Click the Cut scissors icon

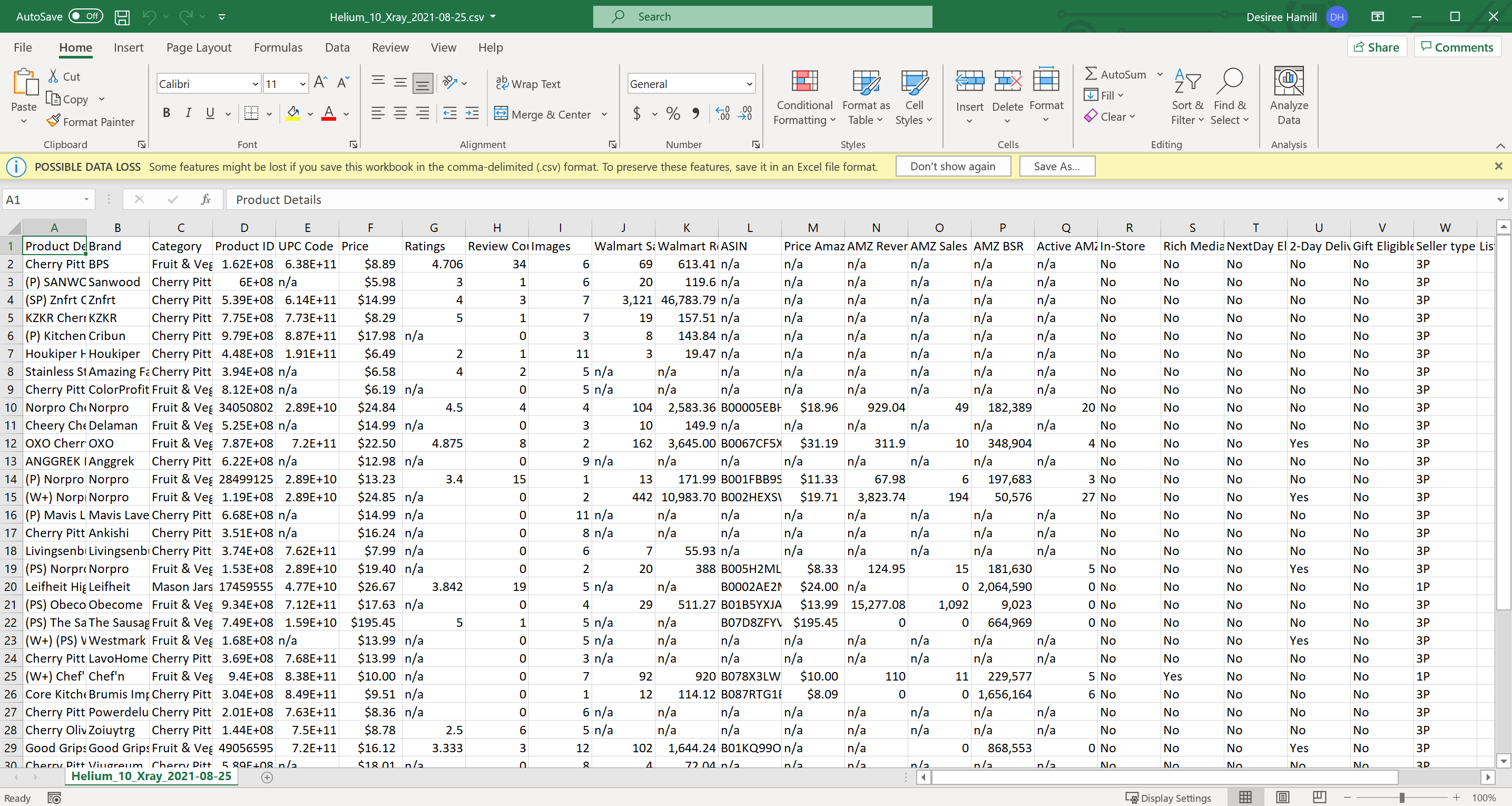tap(53, 76)
